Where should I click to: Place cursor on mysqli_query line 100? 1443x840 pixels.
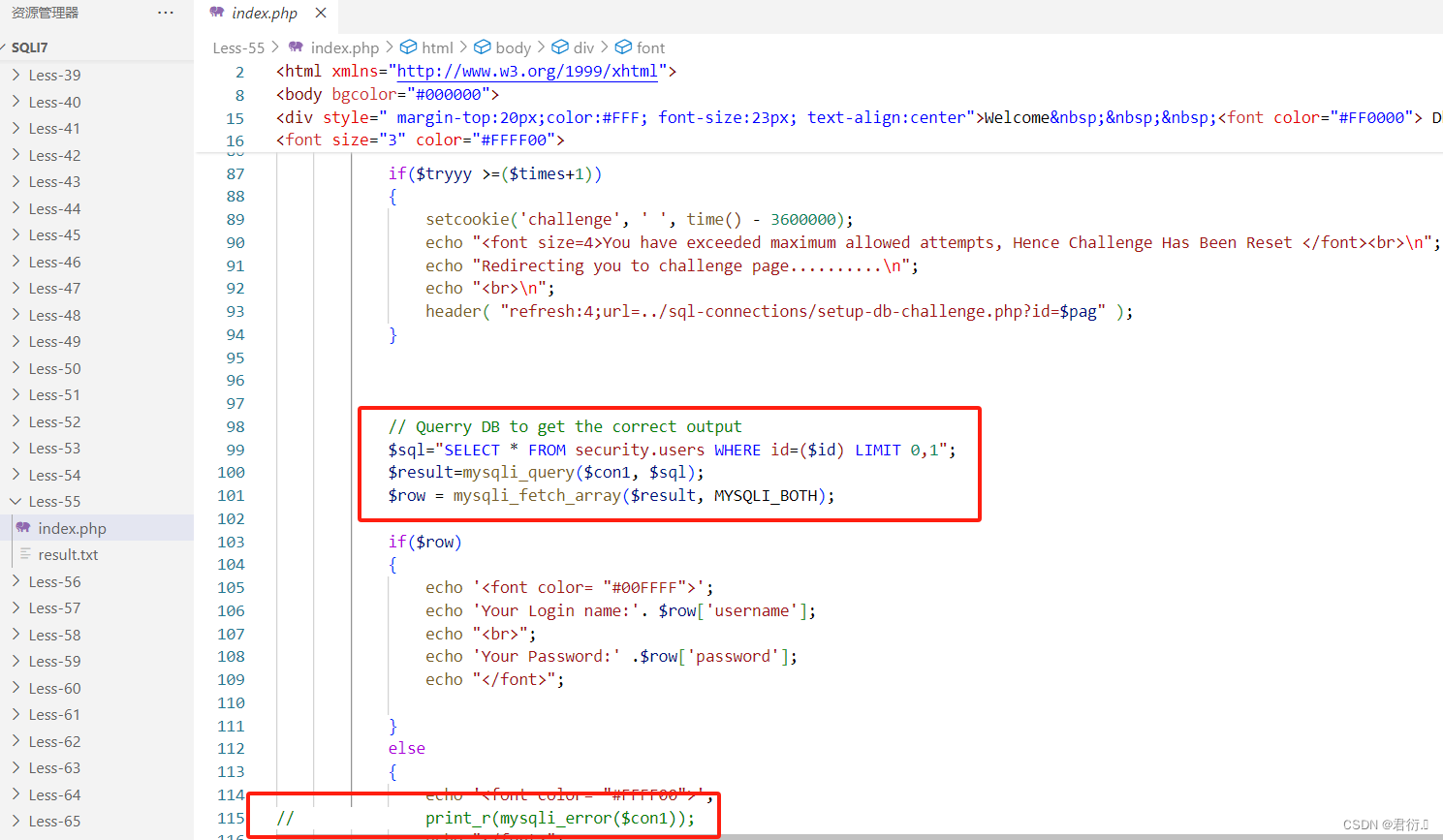coord(546,473)
